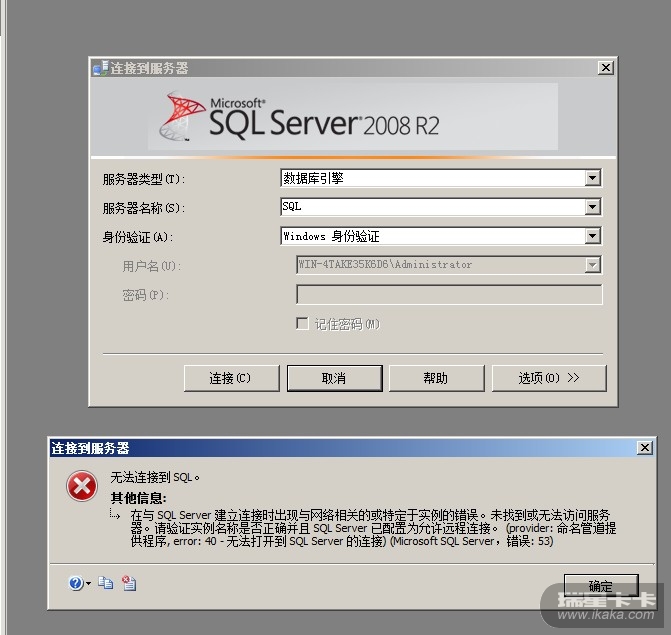
Task: Open the disabled 用户名 dropdown arrow
Action: [592, 265]
